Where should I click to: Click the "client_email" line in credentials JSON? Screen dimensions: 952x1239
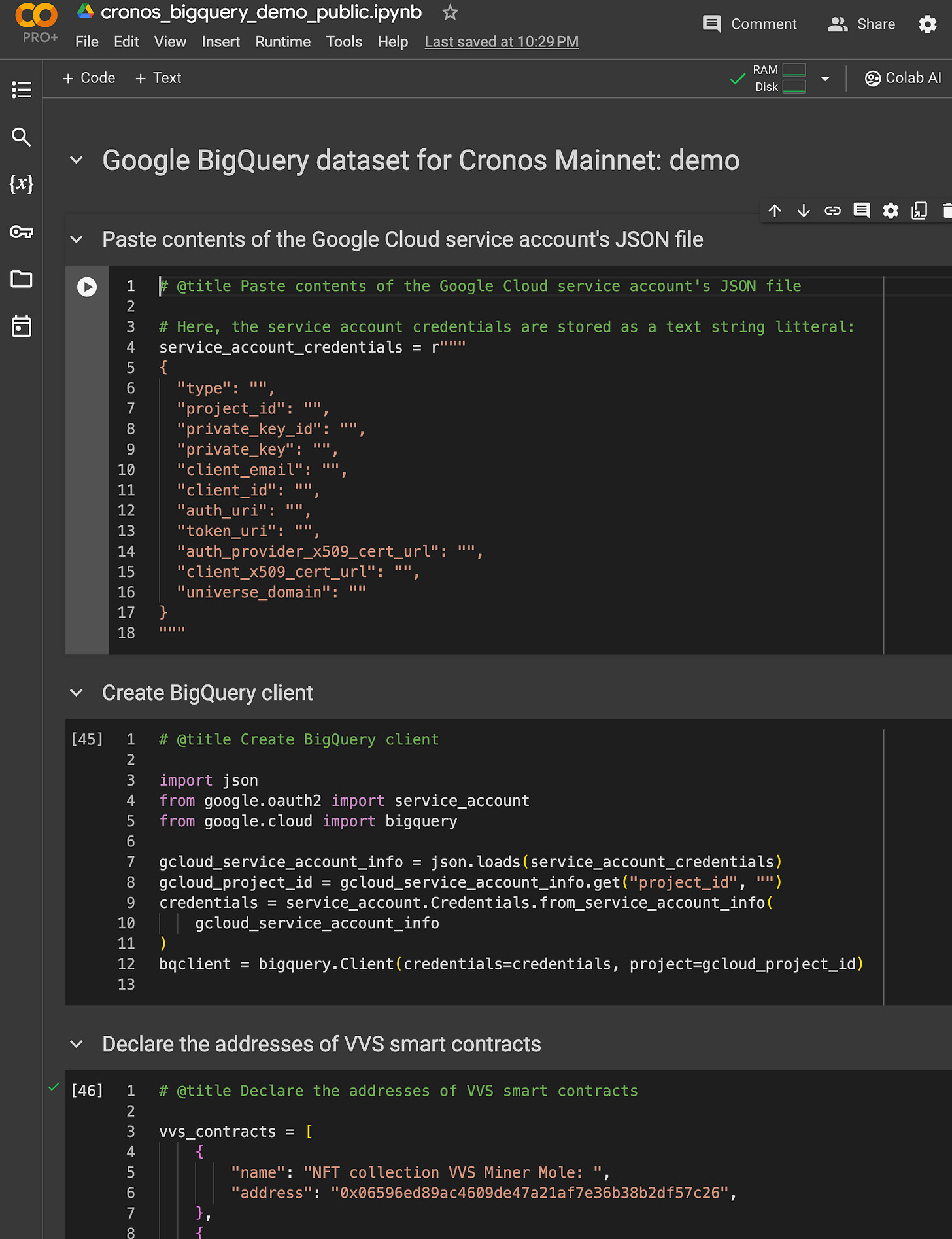262,470
